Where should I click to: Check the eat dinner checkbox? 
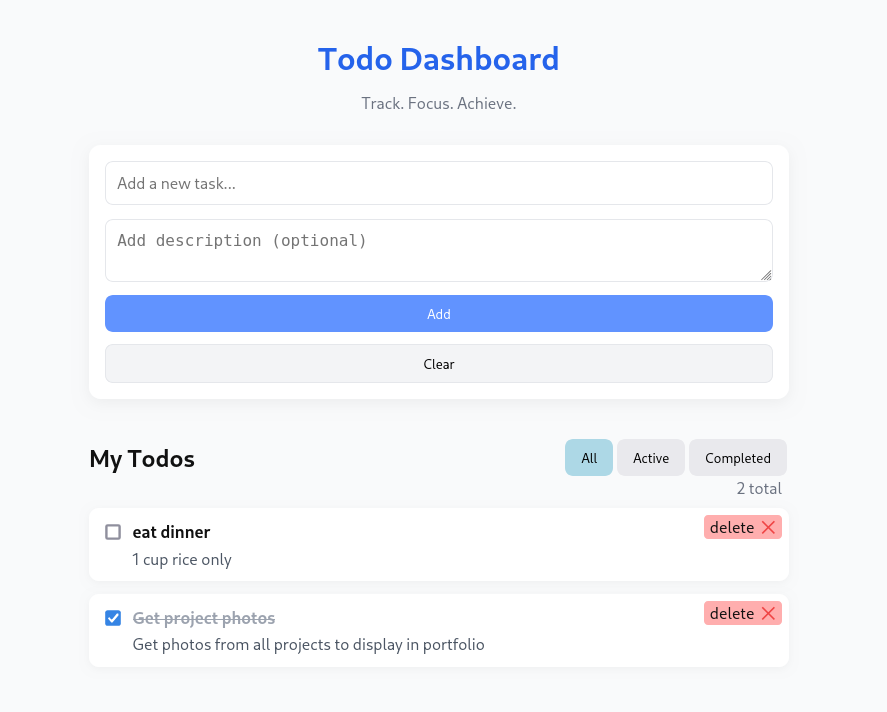coord(113,532)
